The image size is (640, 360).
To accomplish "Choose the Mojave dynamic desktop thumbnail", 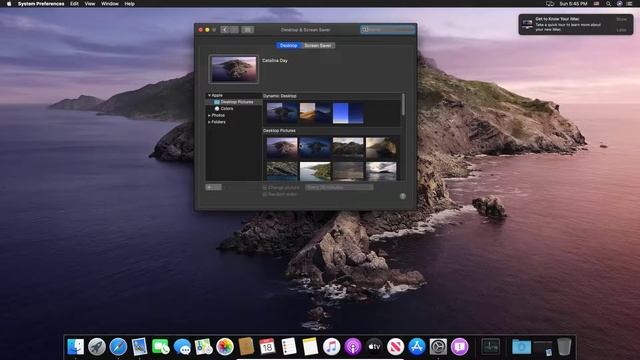I will click(x=315, y=113).
